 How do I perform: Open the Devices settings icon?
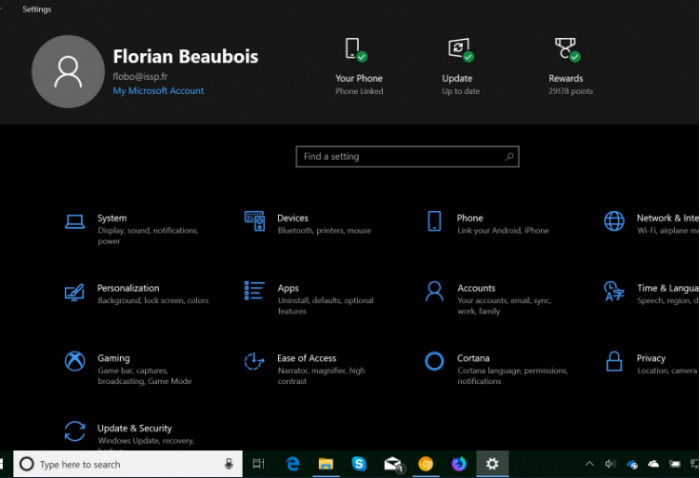coord(254,221)
